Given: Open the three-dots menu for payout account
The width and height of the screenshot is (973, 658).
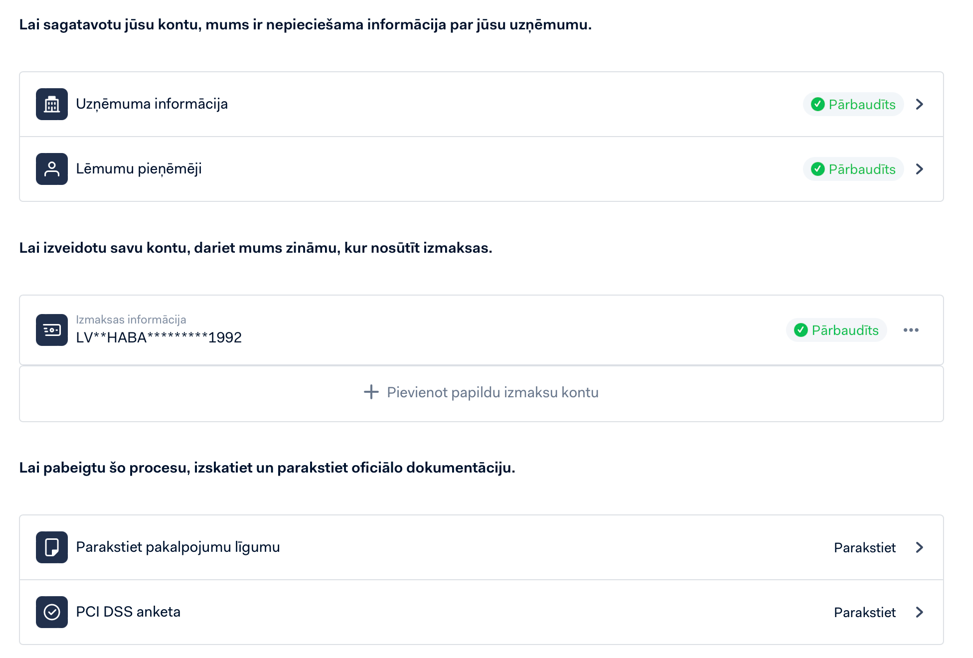Looking at the screenshot, I should [911, 330].
